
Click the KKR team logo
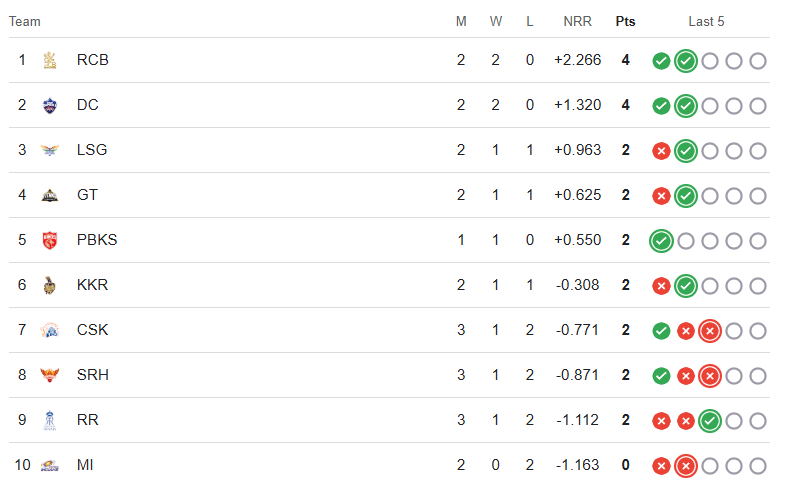49,285
